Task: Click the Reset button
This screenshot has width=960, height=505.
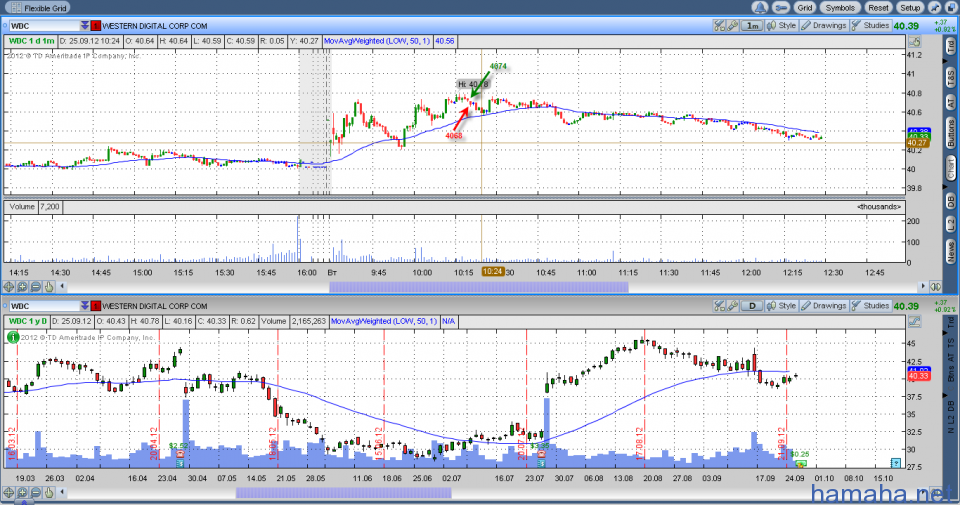Action: (878, 8)
